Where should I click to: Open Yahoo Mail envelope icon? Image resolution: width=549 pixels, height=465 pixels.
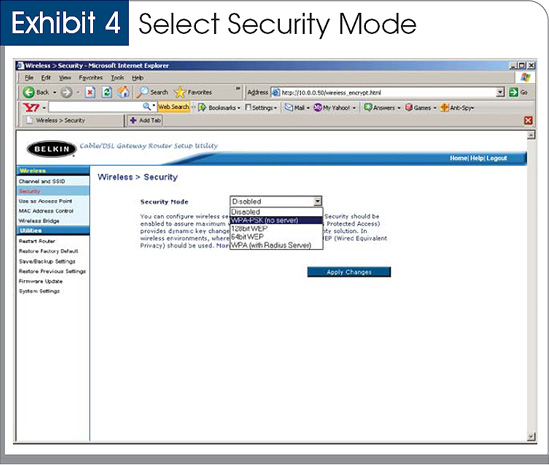pyautogui.click(x=289, y=107)
